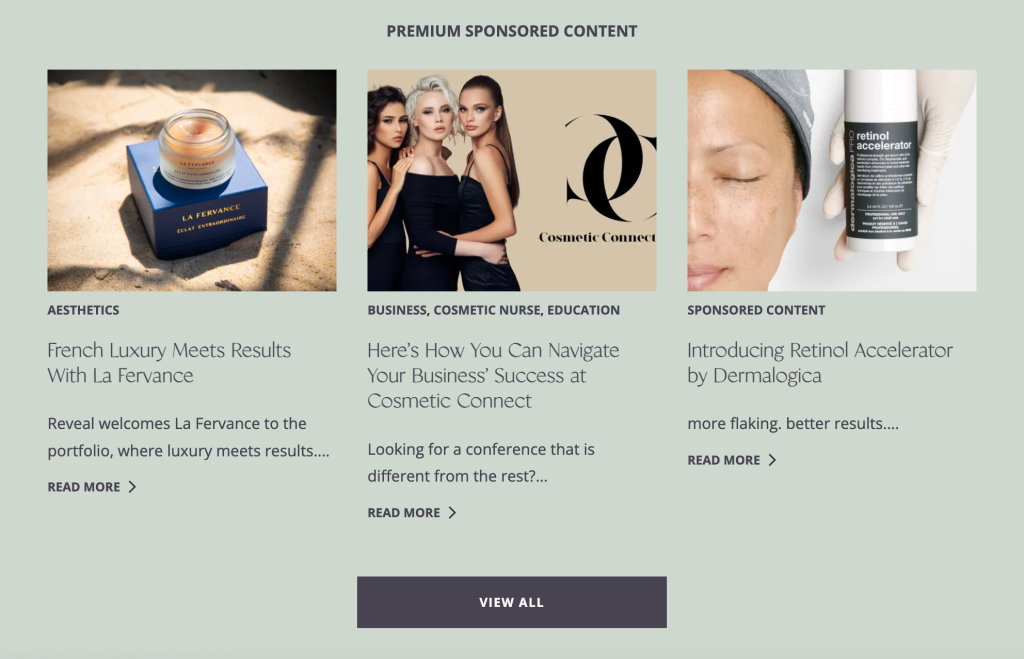
Task: Open the Dermalogica retinol accelerator image
Action: point(832,180)
